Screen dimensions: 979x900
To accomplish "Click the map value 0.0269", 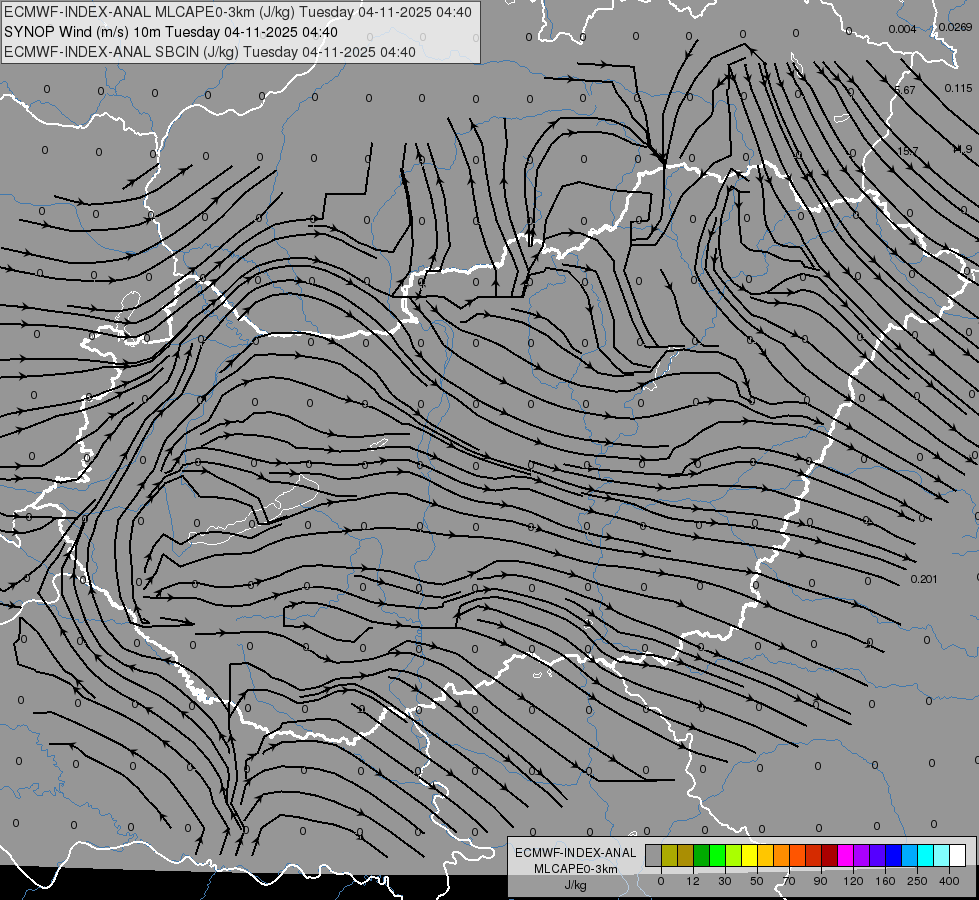I will click(955, 27).
